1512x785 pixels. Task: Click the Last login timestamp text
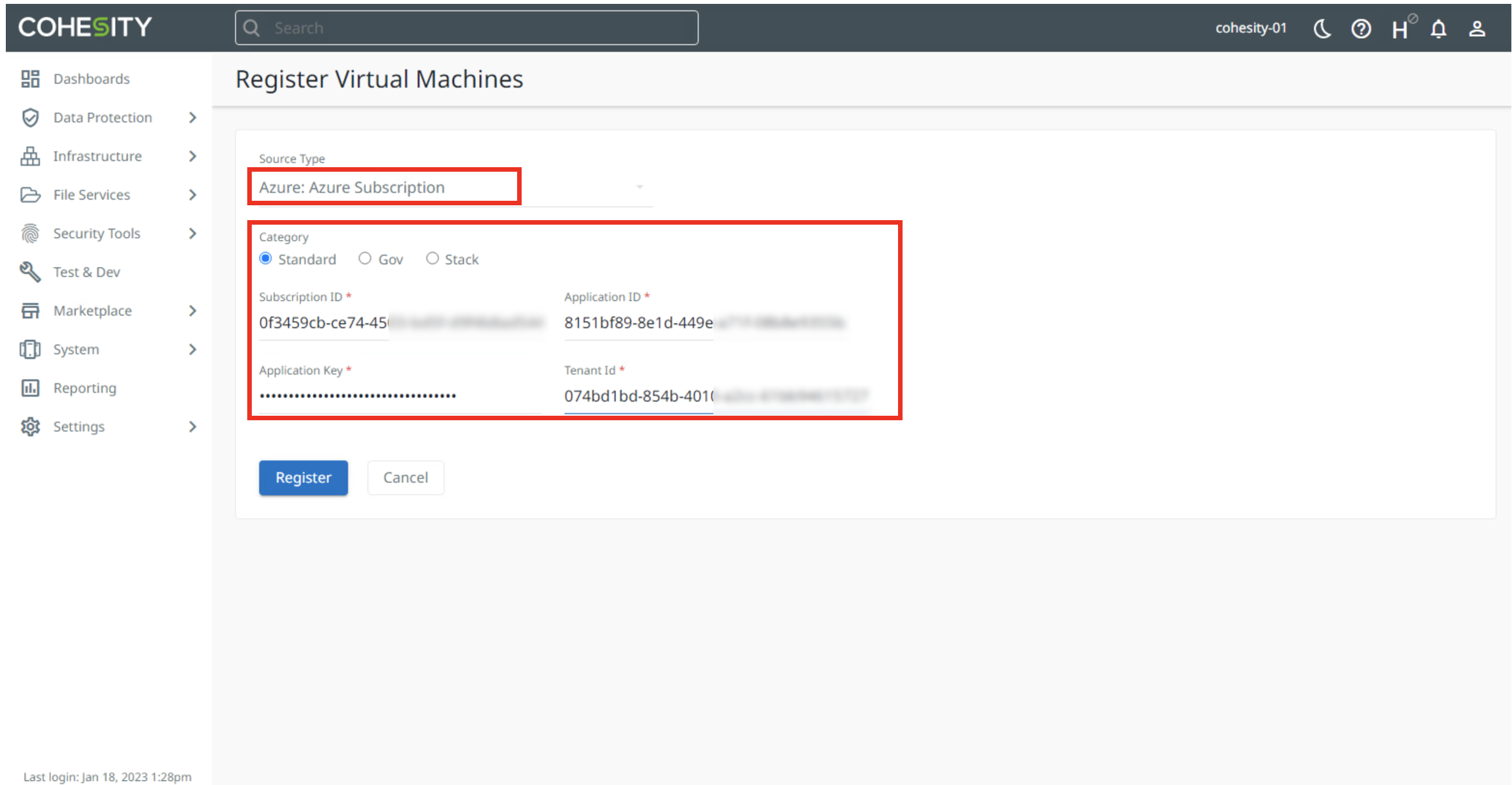tap(107, 777)
